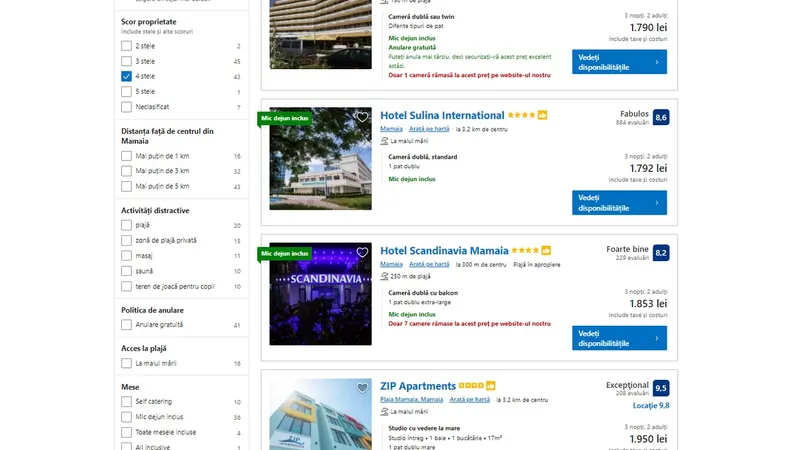This screenshot has height=450, width=800.
Task: Save Hotel Sulina International to wishlist heart
Action: (x=362, y=117)
